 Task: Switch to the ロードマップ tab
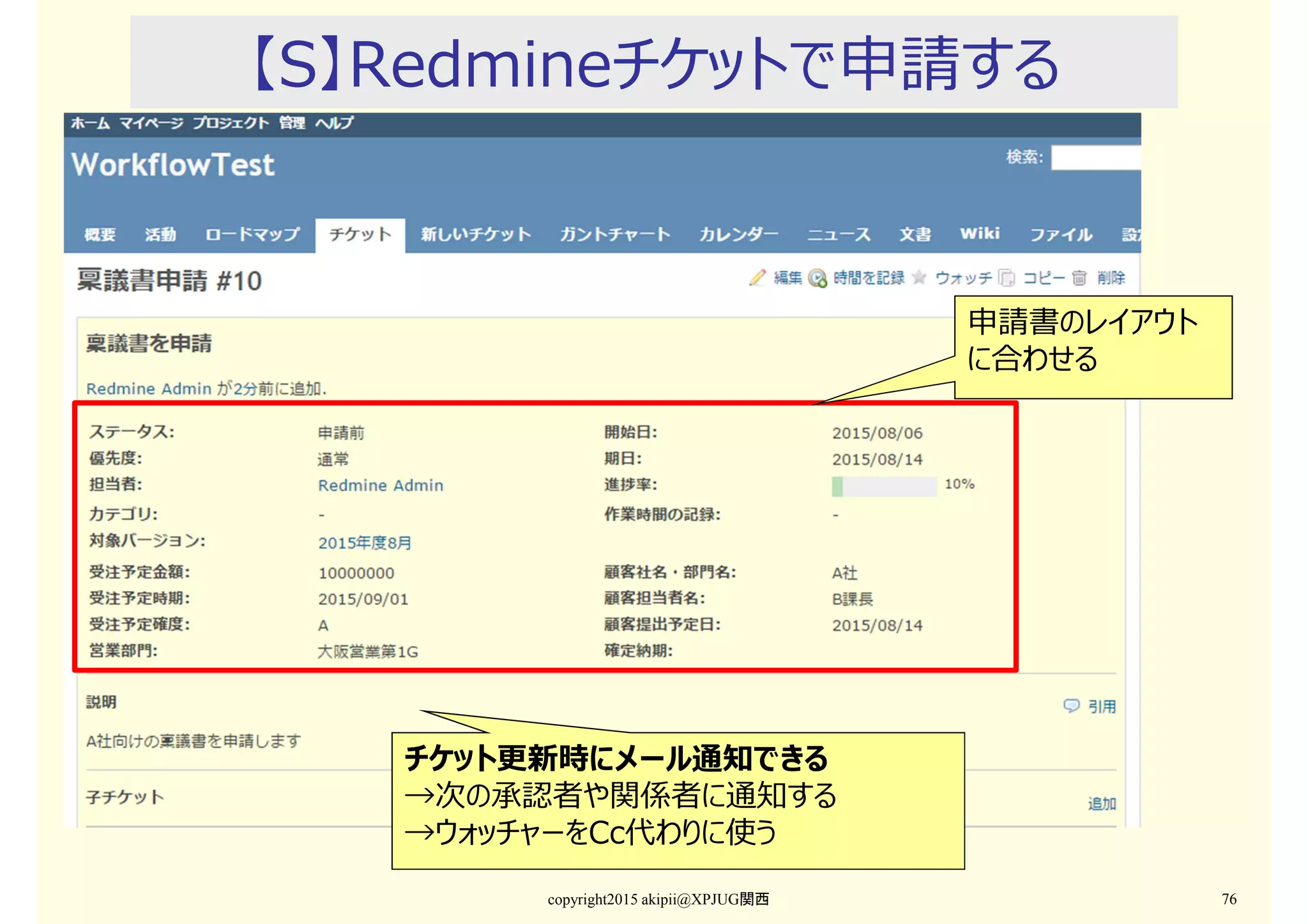(252, 234)
